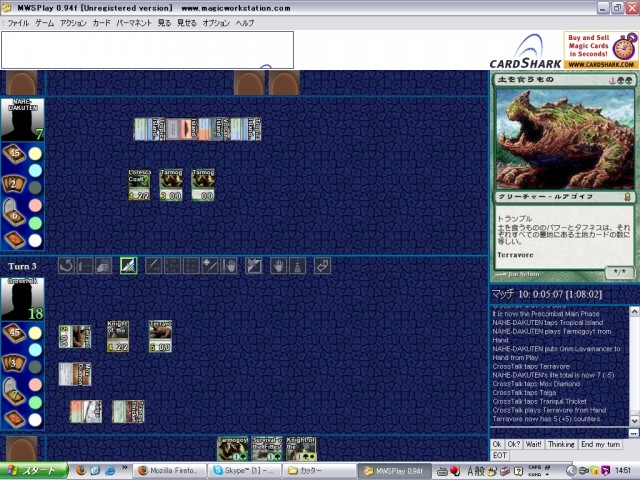This screenshot has height=480, width=640.
Task: Switch to Skype taskbar button
Action: [244, 471]
